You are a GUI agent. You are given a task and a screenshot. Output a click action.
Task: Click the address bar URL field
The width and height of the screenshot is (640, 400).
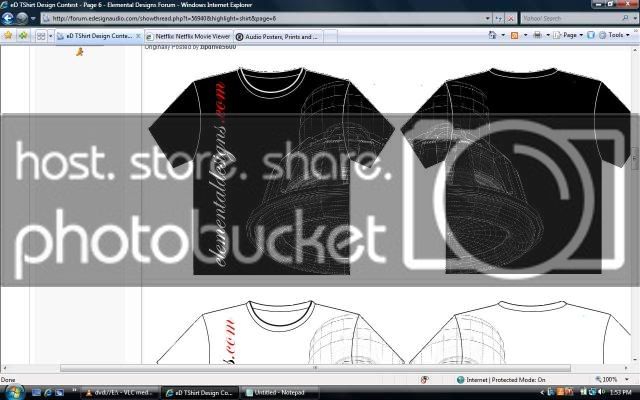(263, 18)
